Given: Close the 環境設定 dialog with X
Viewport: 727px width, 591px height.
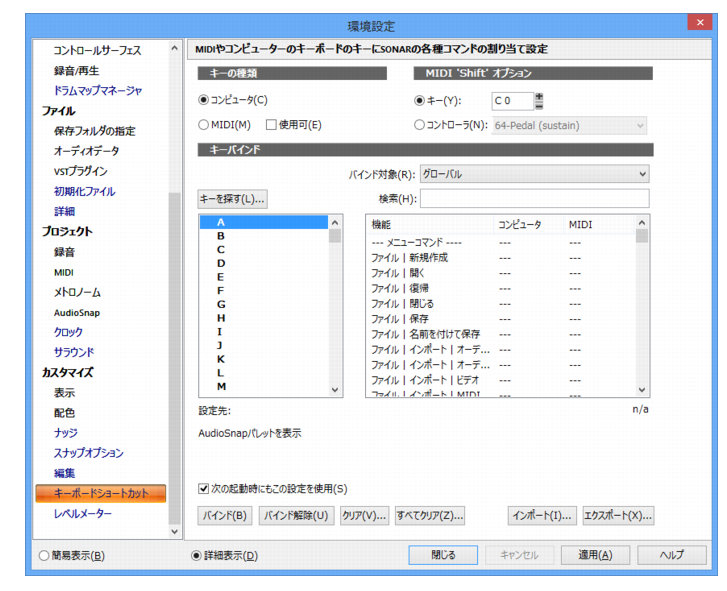Looking at the screenshot, I should [x=700, y=22].
